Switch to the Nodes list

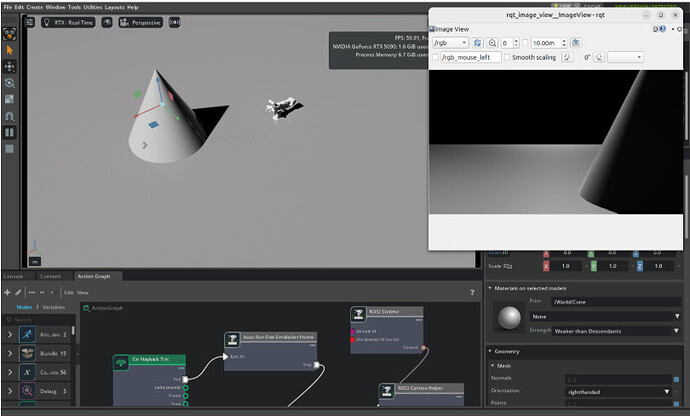point(24,307)
